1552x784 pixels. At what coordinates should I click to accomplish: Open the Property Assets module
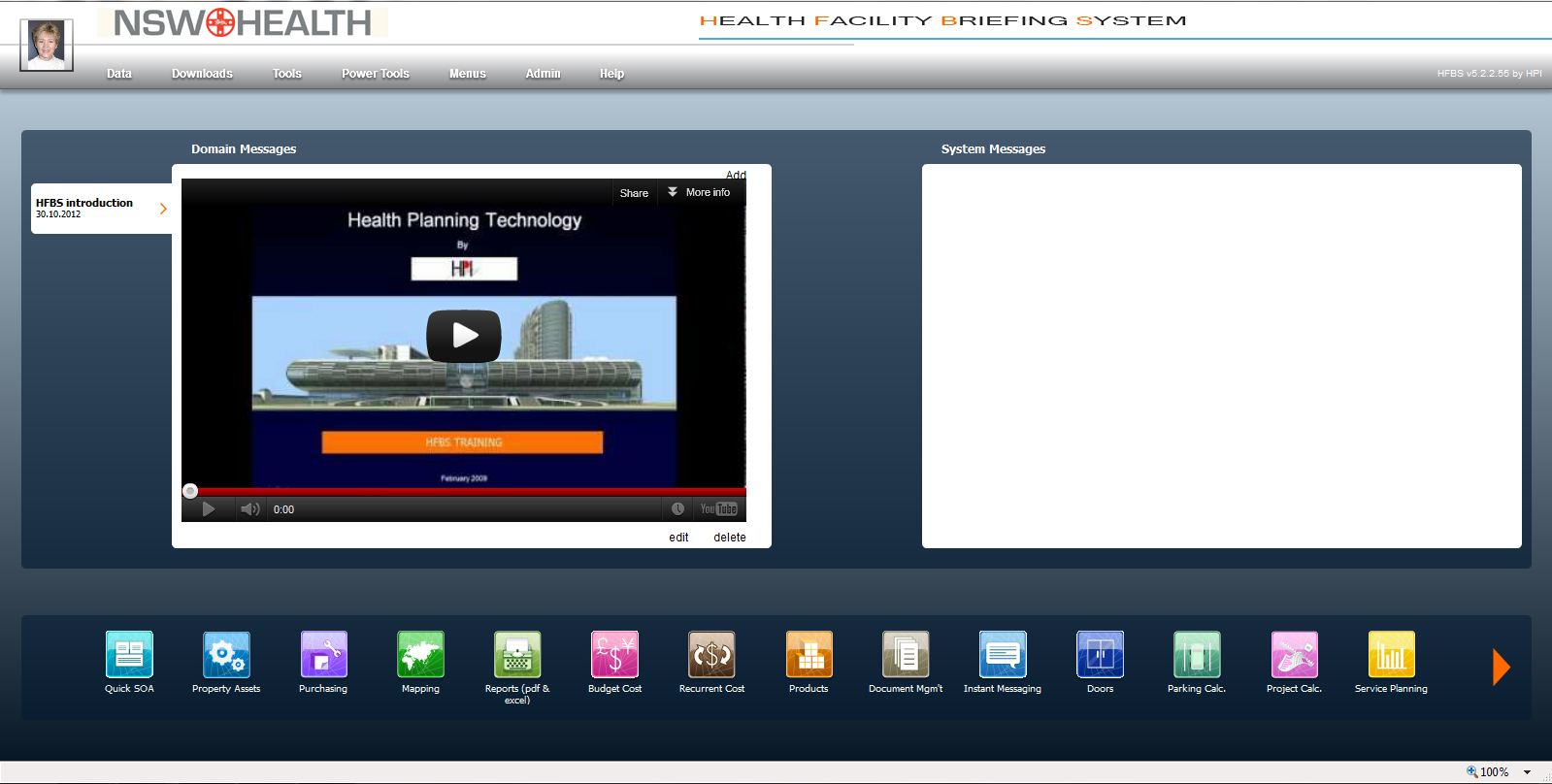coord(226,654)
